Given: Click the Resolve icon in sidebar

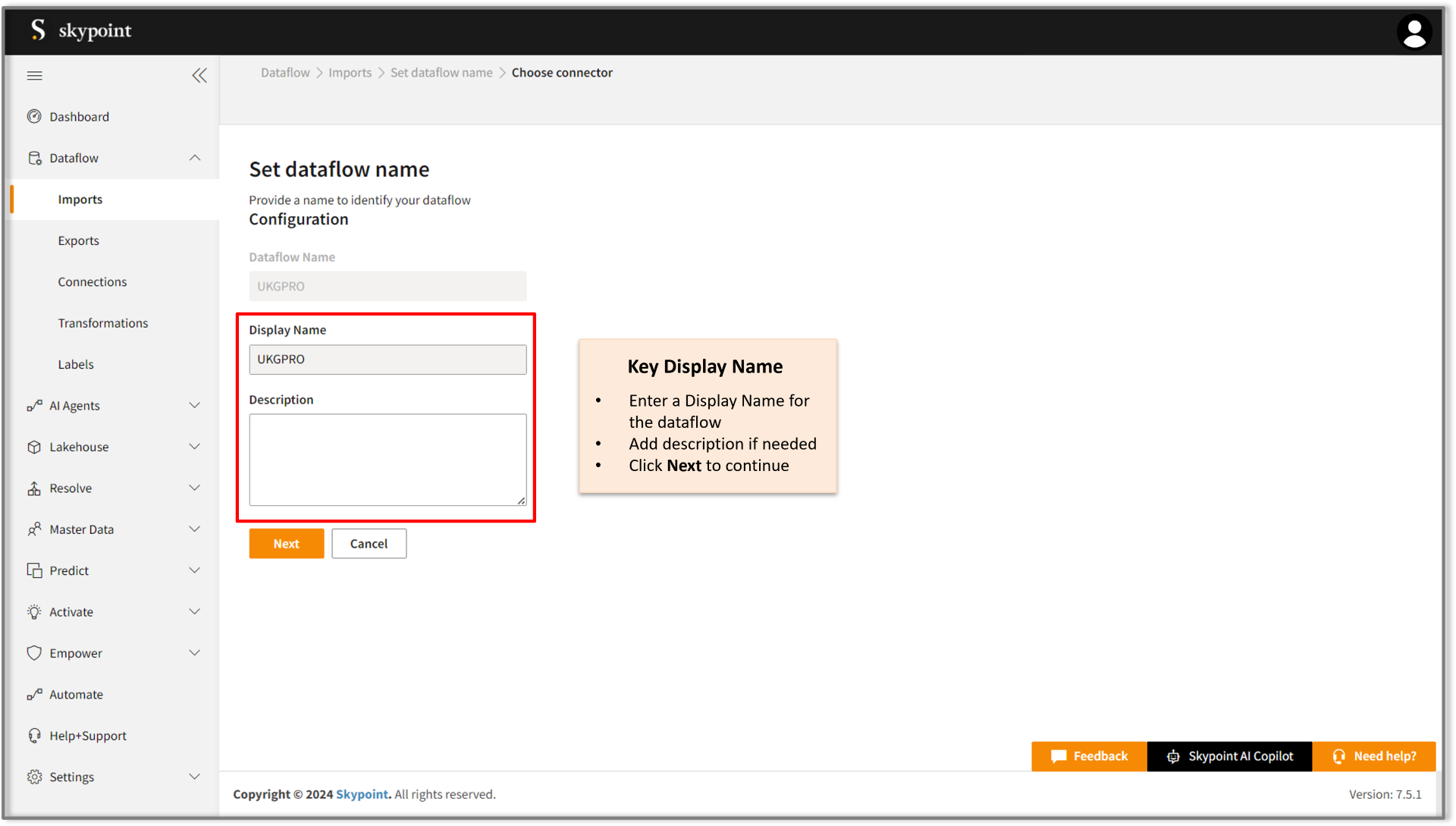Looking at the screenshot, I should (33, 488).
